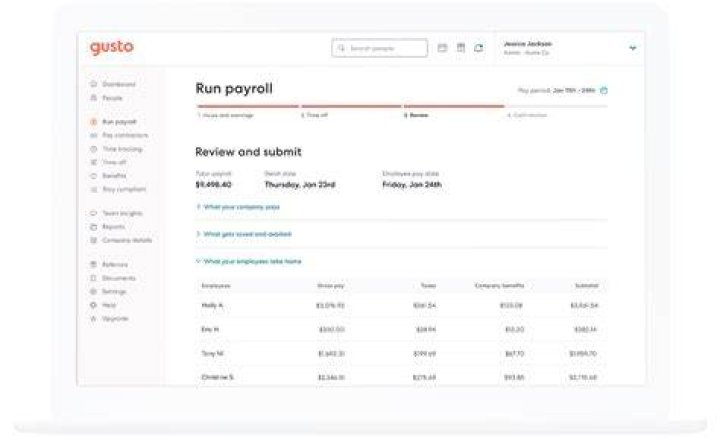The image size is (720, 439).
Task: Select employee Christine S. in table
Action: click(x=218, y=377)
